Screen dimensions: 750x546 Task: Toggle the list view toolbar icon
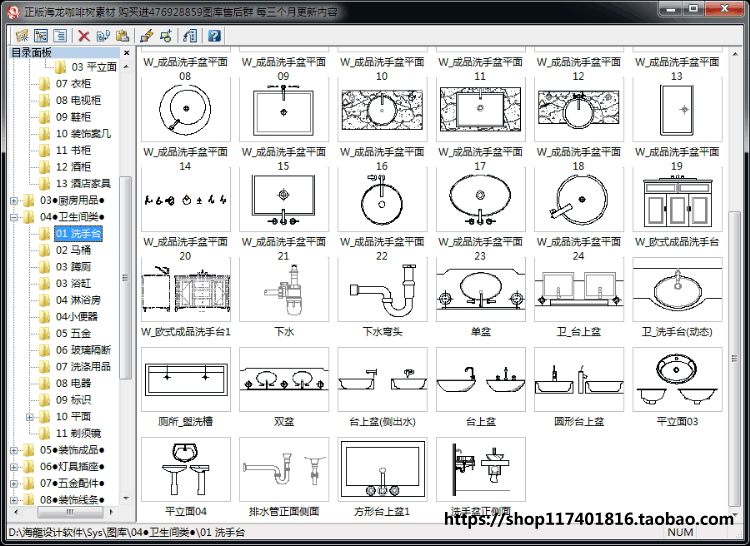(60, 35)
